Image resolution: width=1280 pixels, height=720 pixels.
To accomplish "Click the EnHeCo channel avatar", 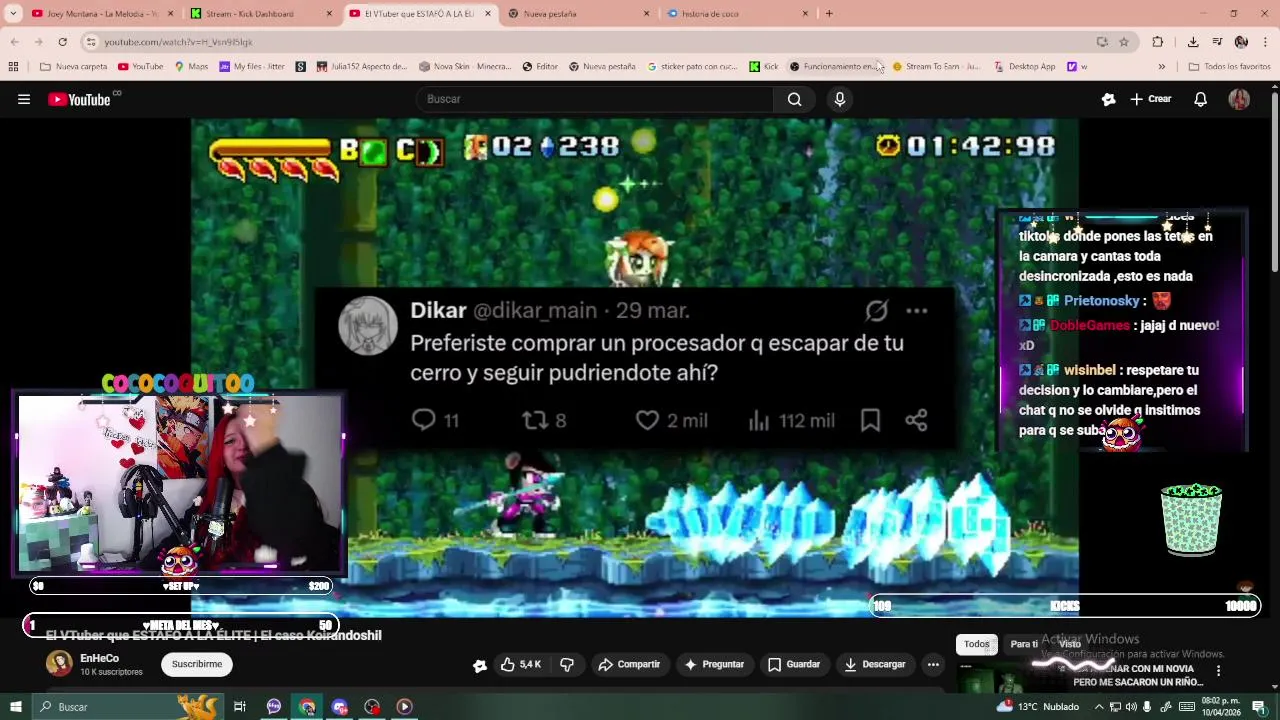I will [59, 663].
